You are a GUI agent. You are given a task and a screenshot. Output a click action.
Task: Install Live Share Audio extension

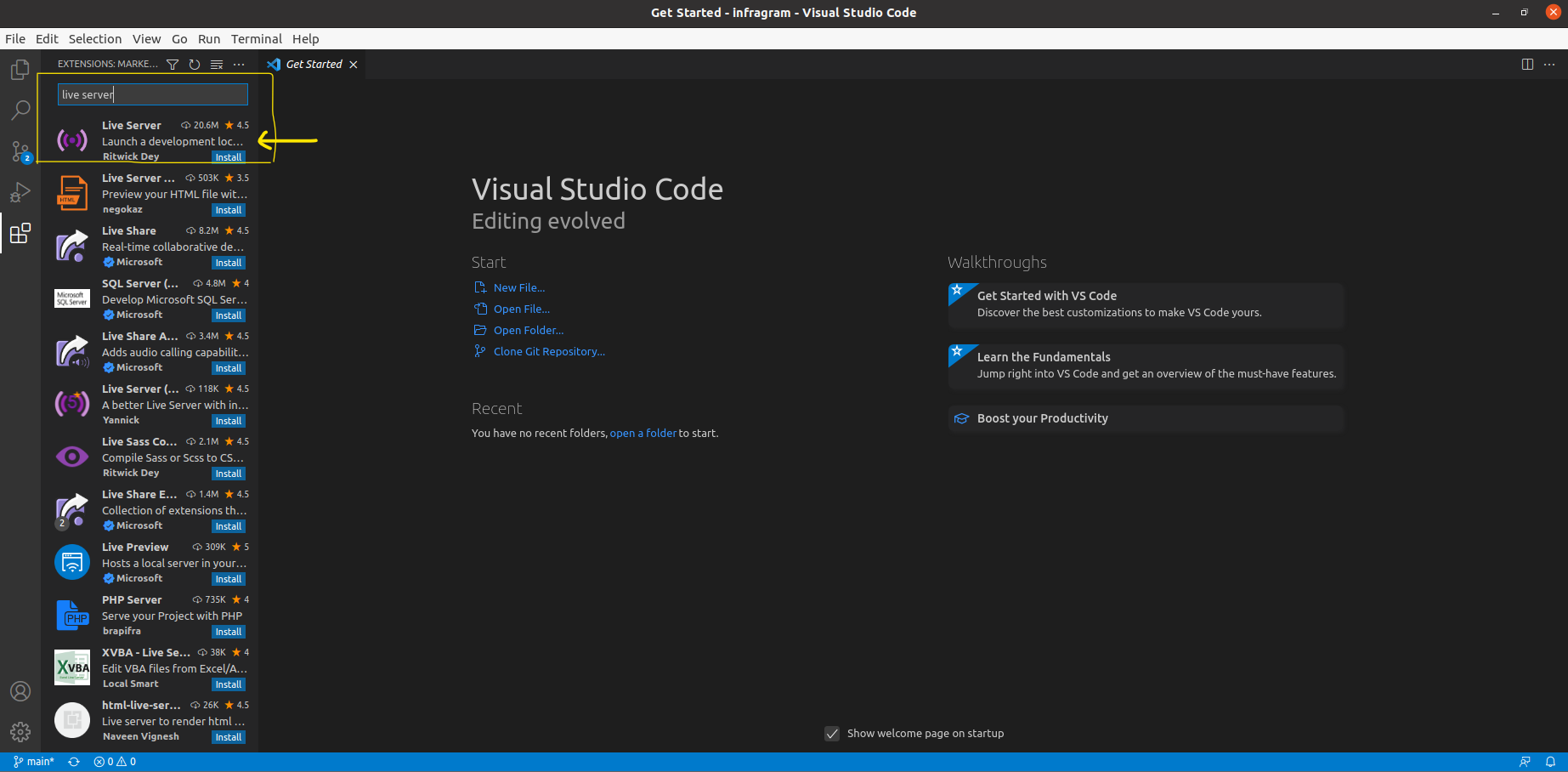229,368
